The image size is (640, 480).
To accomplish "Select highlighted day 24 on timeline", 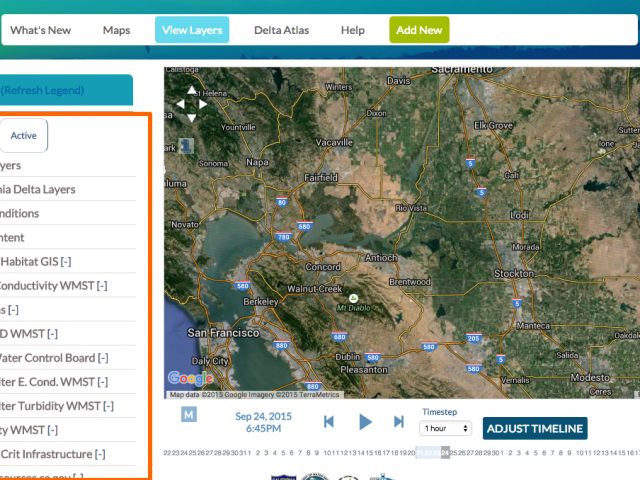I will click(445, 453).
